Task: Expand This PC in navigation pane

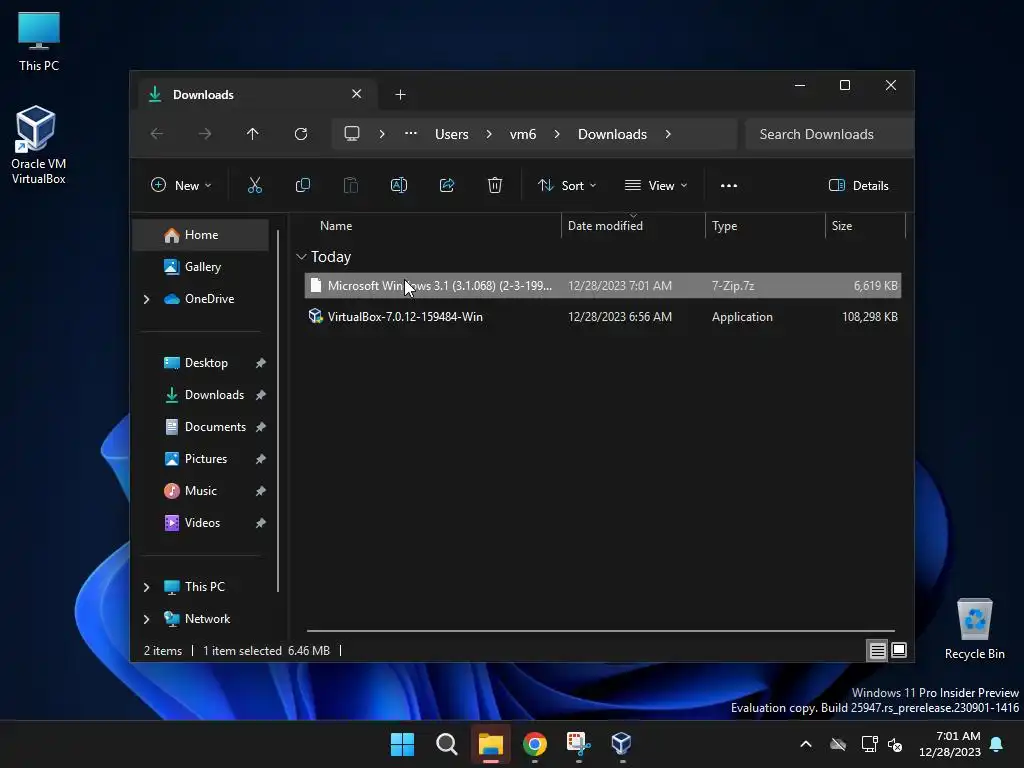Action: pos(146,587)
